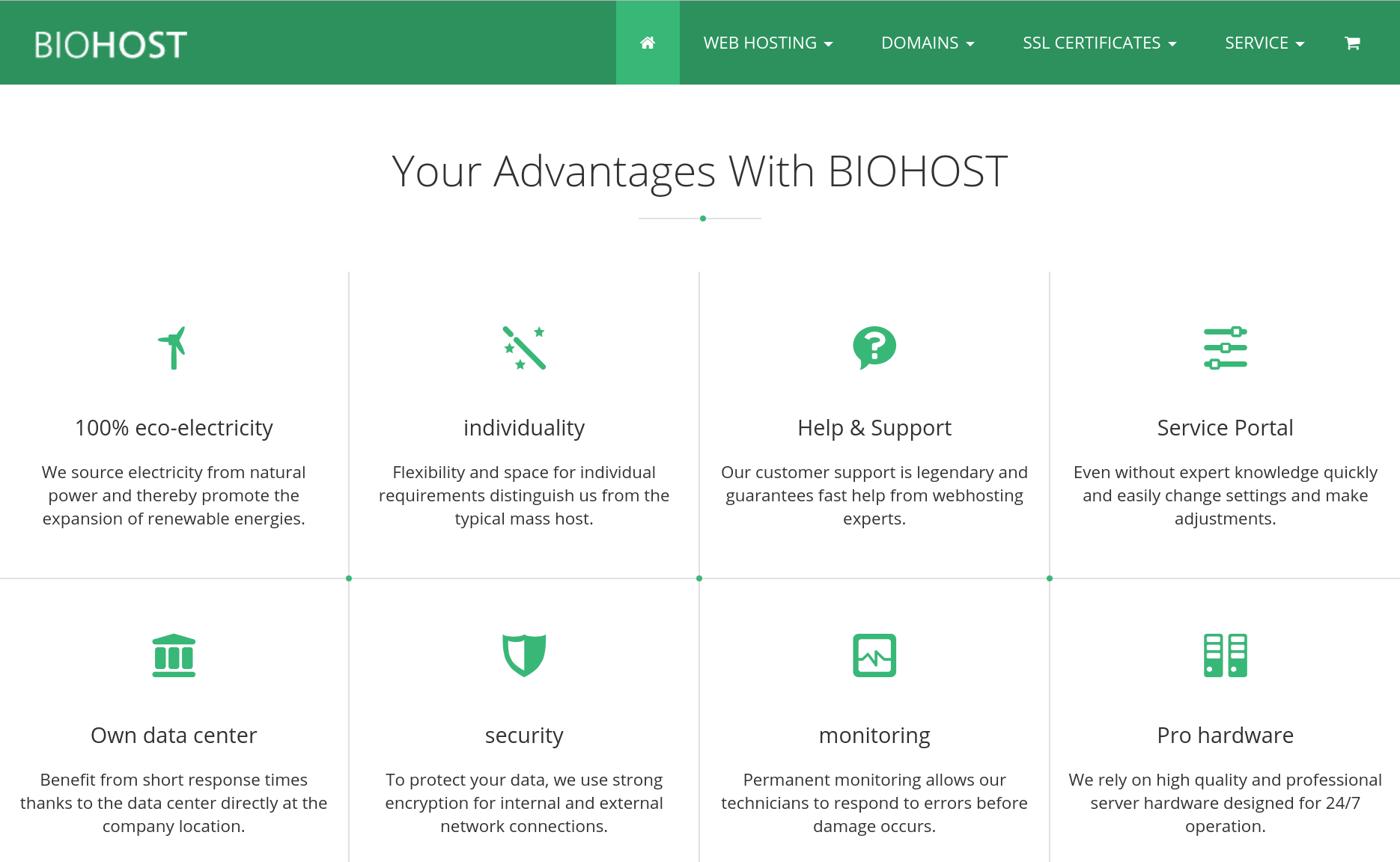The width and height of the screenshot is (1400, 862).
Task: Click the bank building data center icon
Action: (174, 655)
